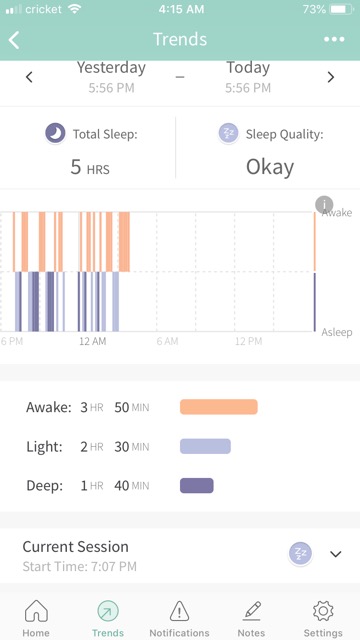Viewport: 360px width, 640px height.
Task: Expand the Current Session details
Action: point(336,554)
